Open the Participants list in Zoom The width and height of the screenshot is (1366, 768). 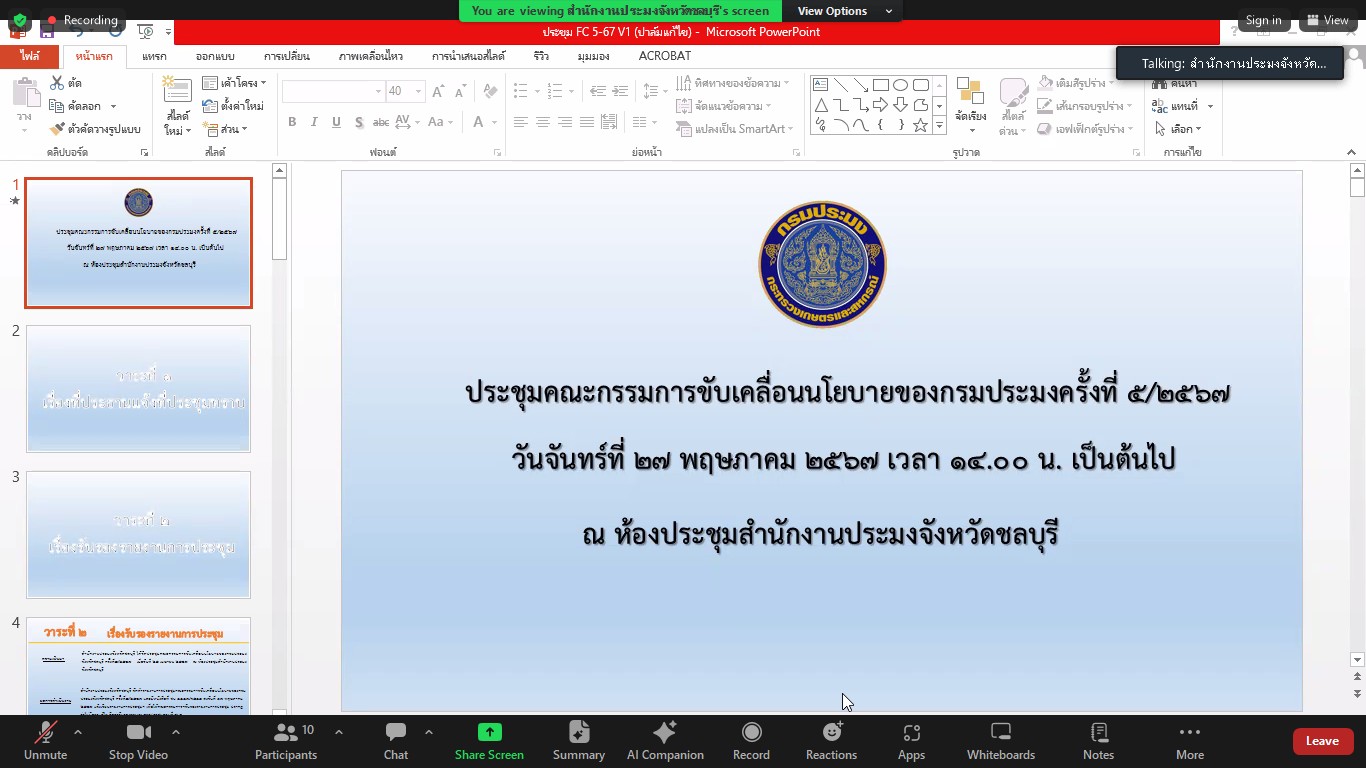click(286, 741)
